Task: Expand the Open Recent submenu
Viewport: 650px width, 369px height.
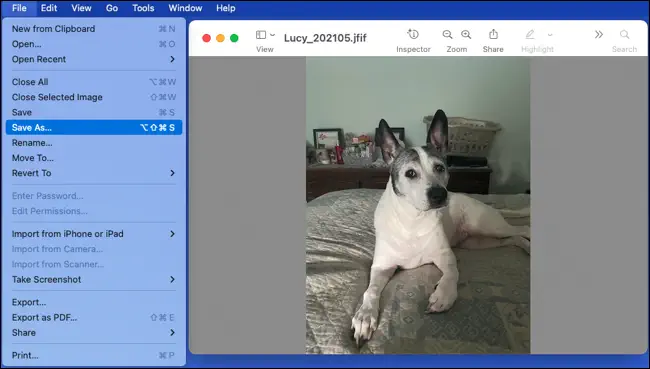Action: coord(94,59)
